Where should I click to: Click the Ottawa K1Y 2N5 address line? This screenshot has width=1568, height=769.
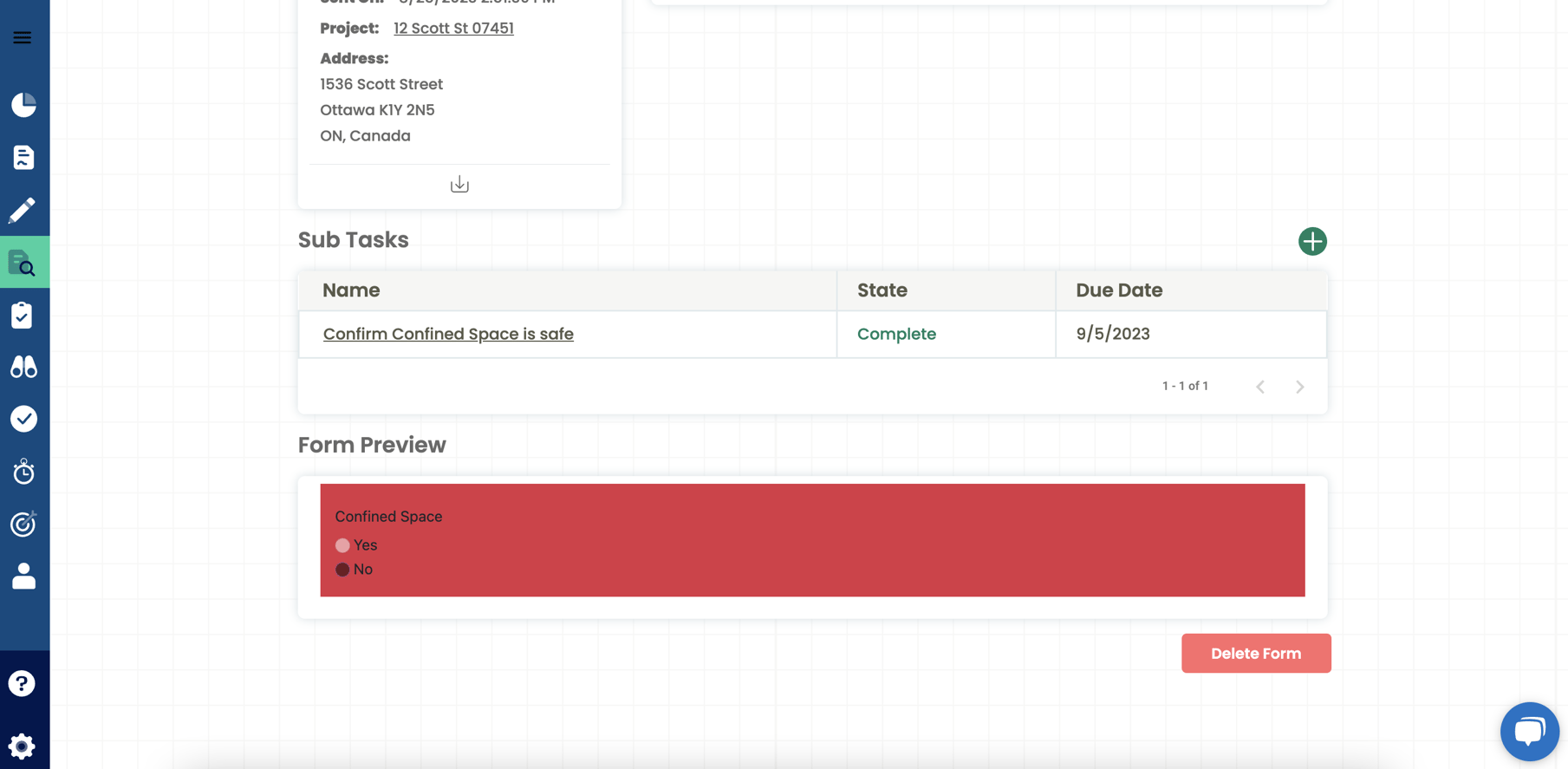pos(377,110)
